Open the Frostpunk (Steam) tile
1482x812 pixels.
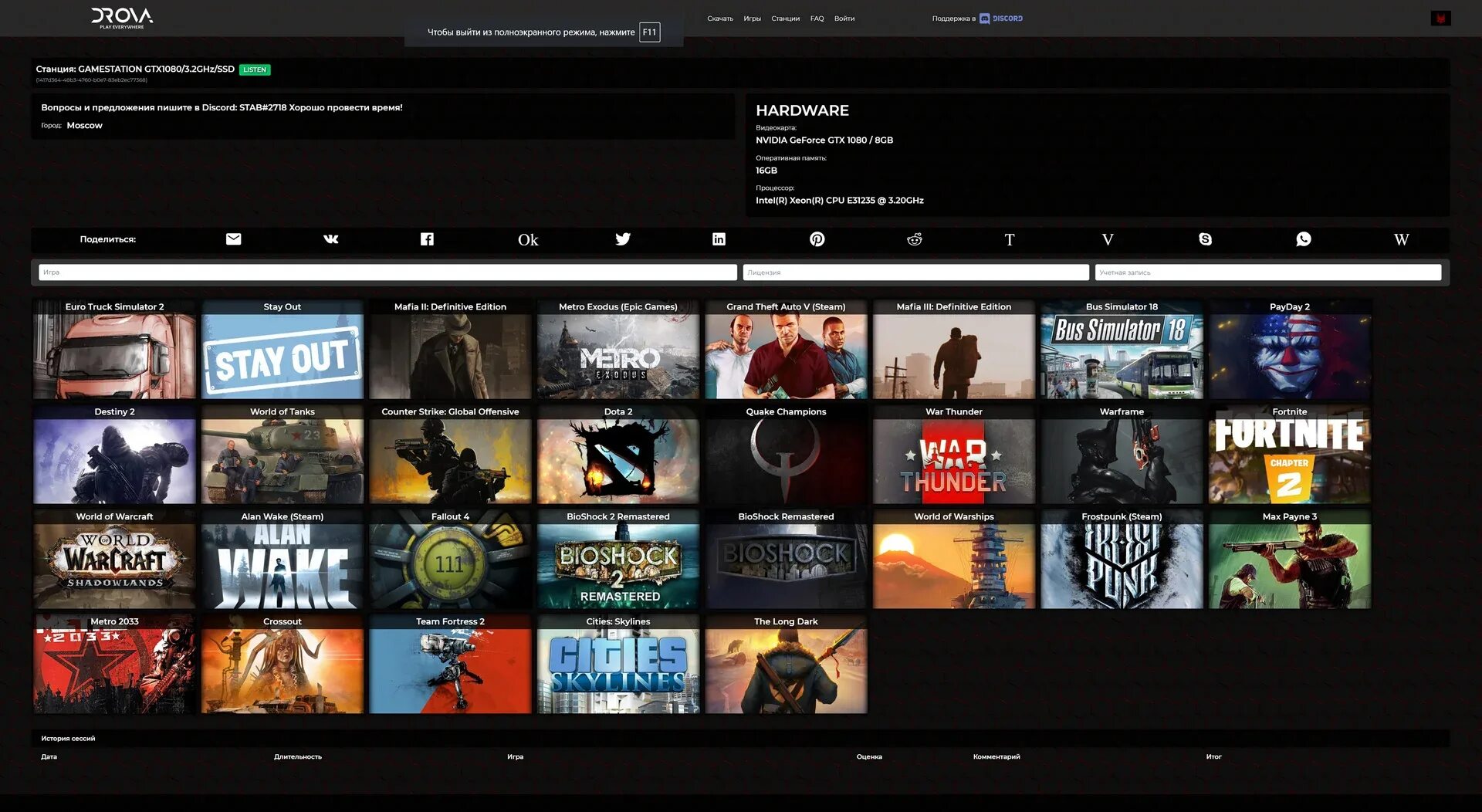coord(1122,559)
